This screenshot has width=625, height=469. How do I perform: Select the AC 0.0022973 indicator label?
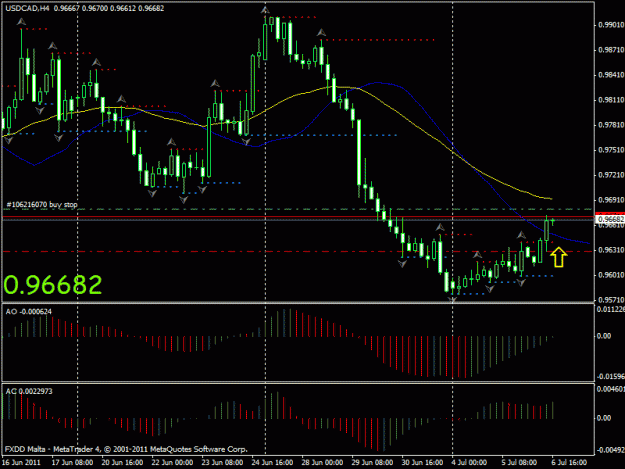(29, 391)
